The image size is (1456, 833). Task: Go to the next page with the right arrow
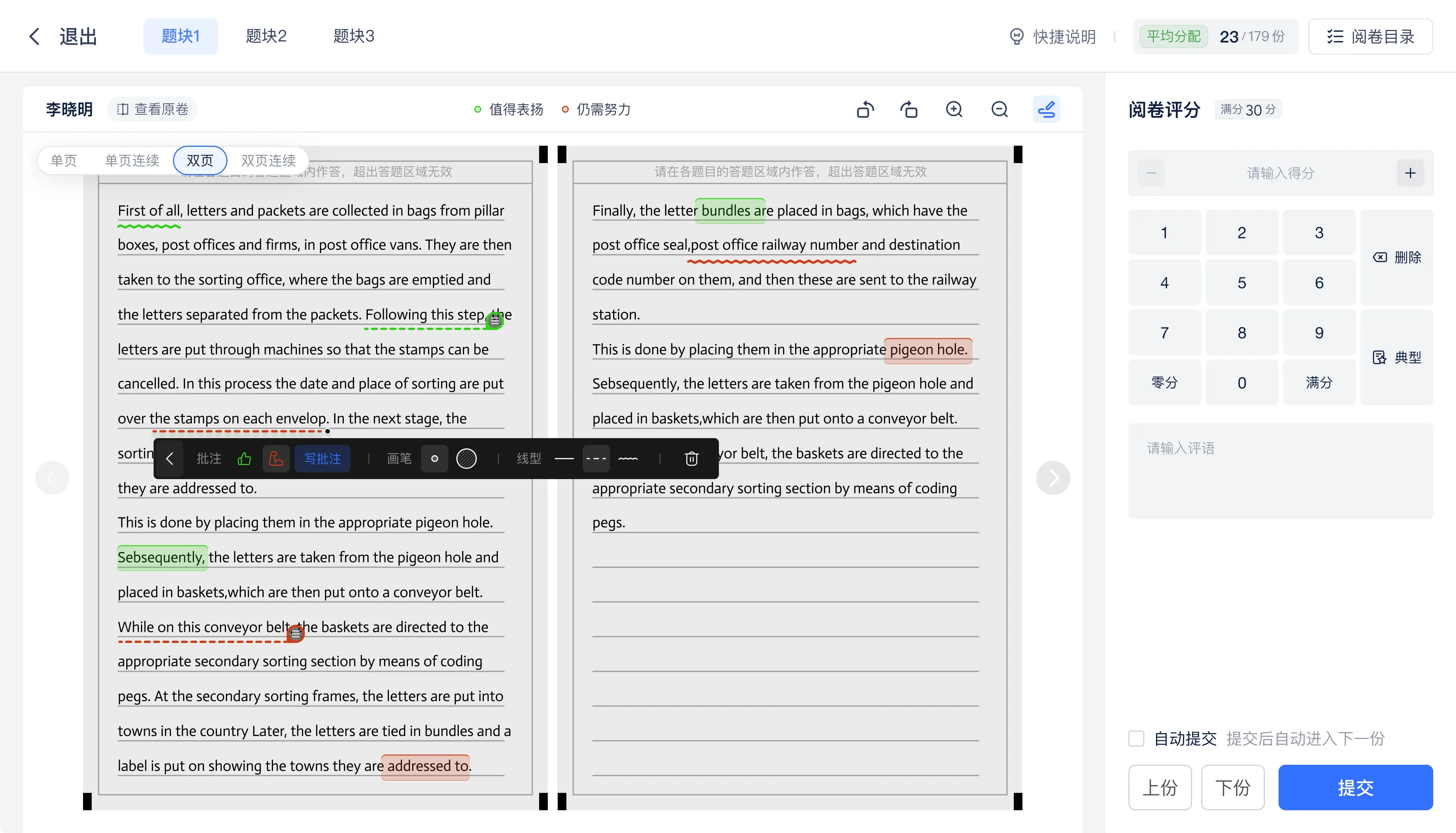pos(1053,478)
